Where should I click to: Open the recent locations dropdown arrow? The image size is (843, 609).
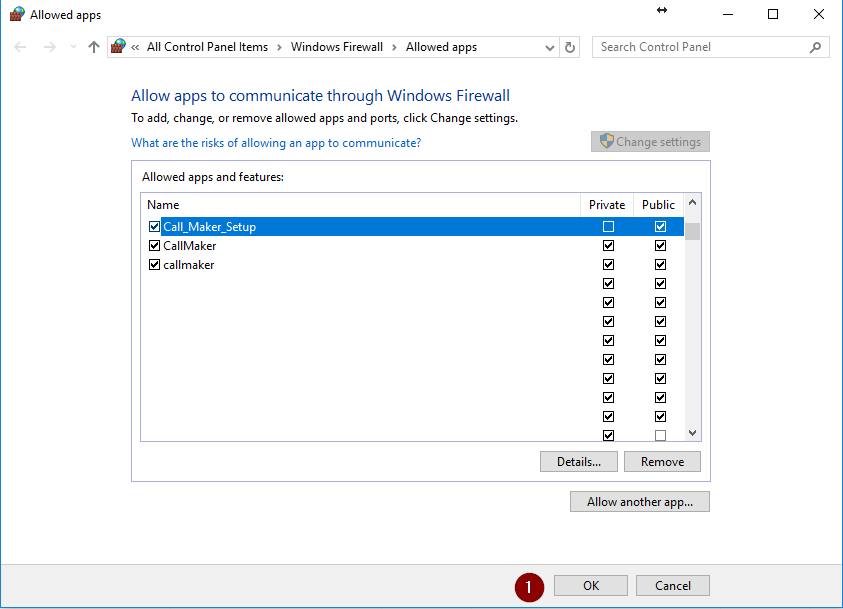[73, 47]
